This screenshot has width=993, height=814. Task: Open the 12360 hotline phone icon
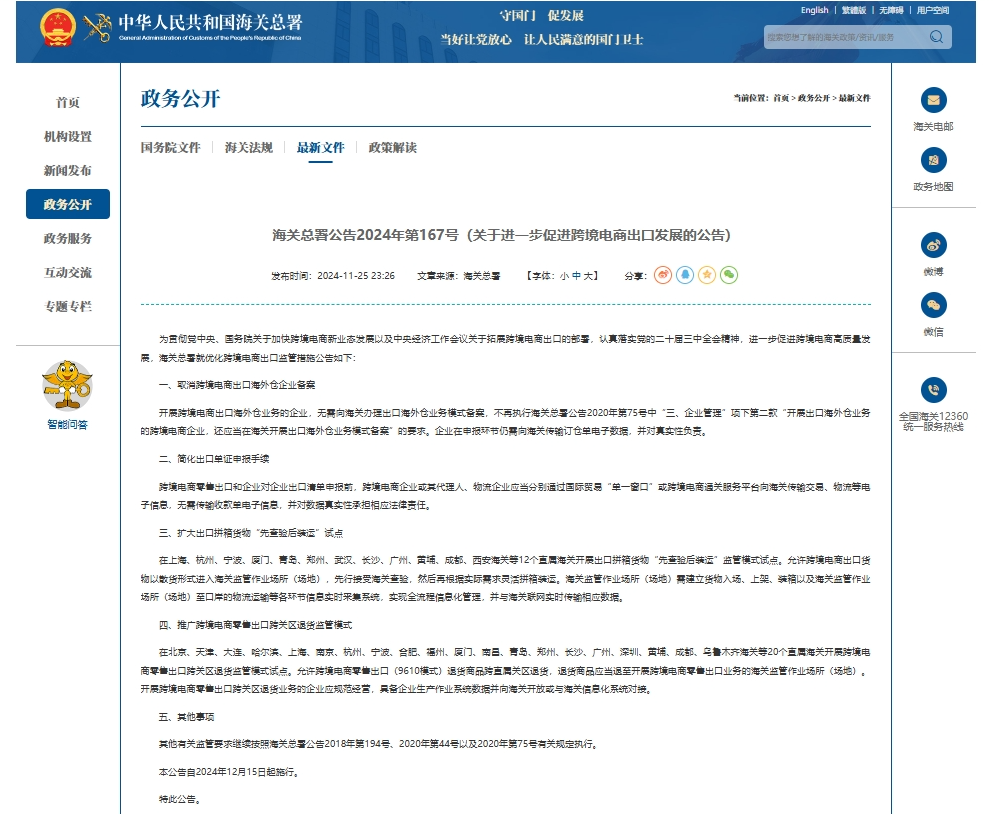933,390
